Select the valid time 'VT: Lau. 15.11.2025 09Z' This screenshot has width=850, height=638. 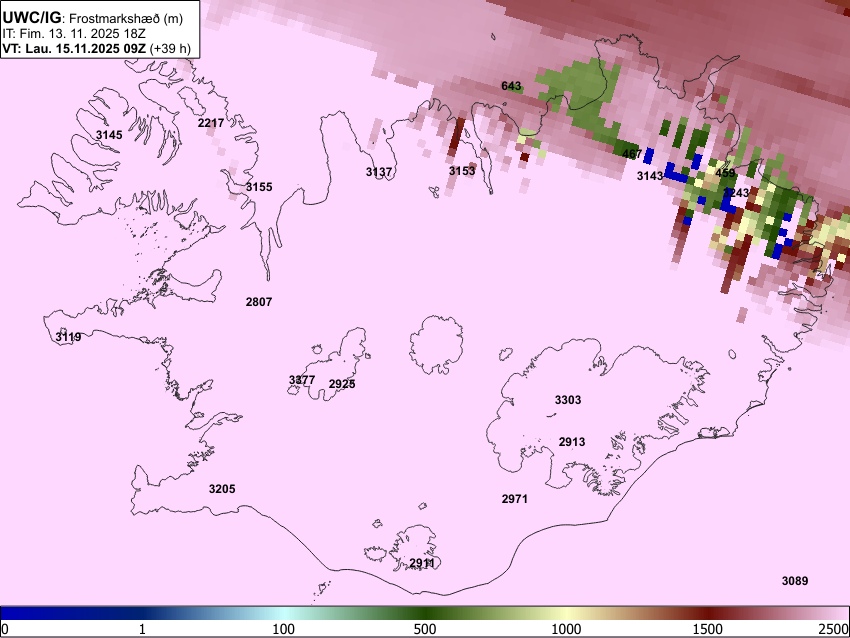click(74, 49)
